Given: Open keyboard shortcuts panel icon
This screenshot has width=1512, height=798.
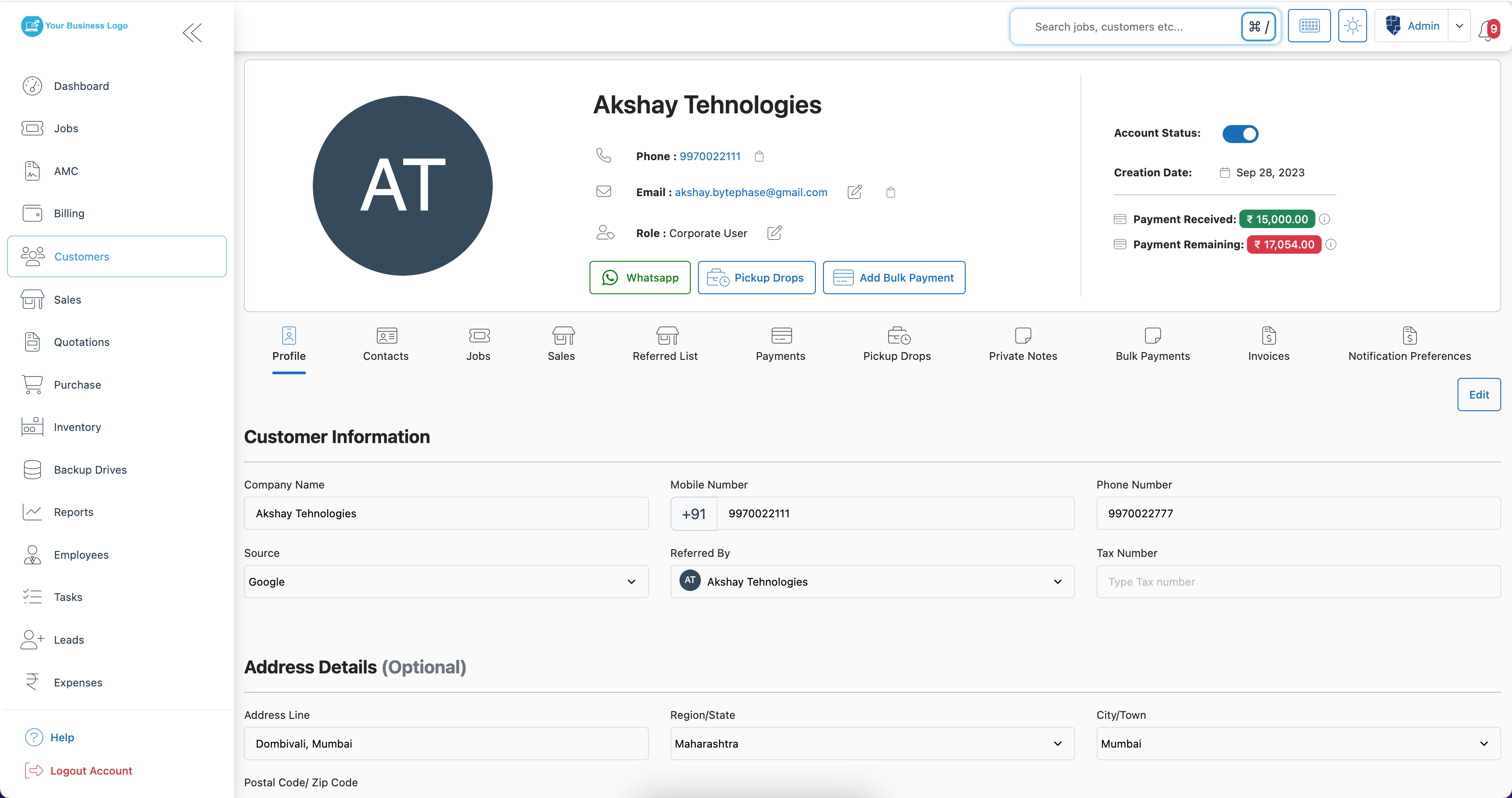Looking at the screenshot, I should point(1309,26).
